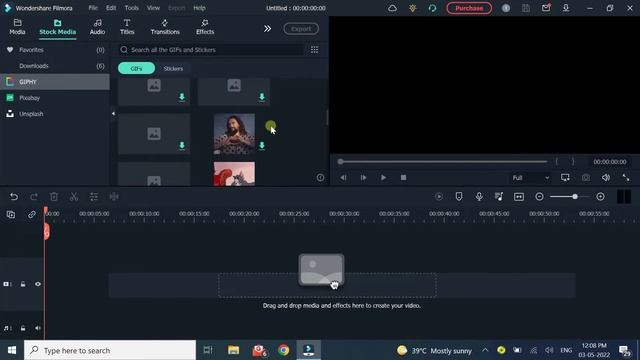Click the undo arrow in timeline toolbar

coord(14,197)
